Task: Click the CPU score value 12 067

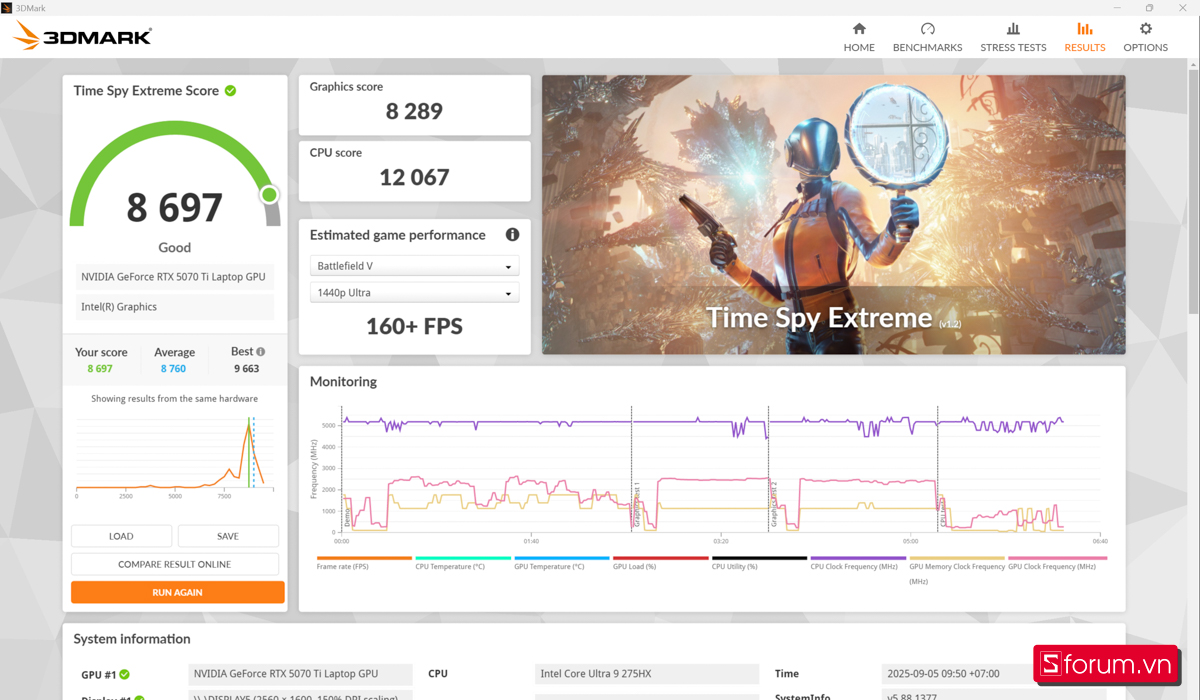Action: pyautogui.click(x=414, y=178)
